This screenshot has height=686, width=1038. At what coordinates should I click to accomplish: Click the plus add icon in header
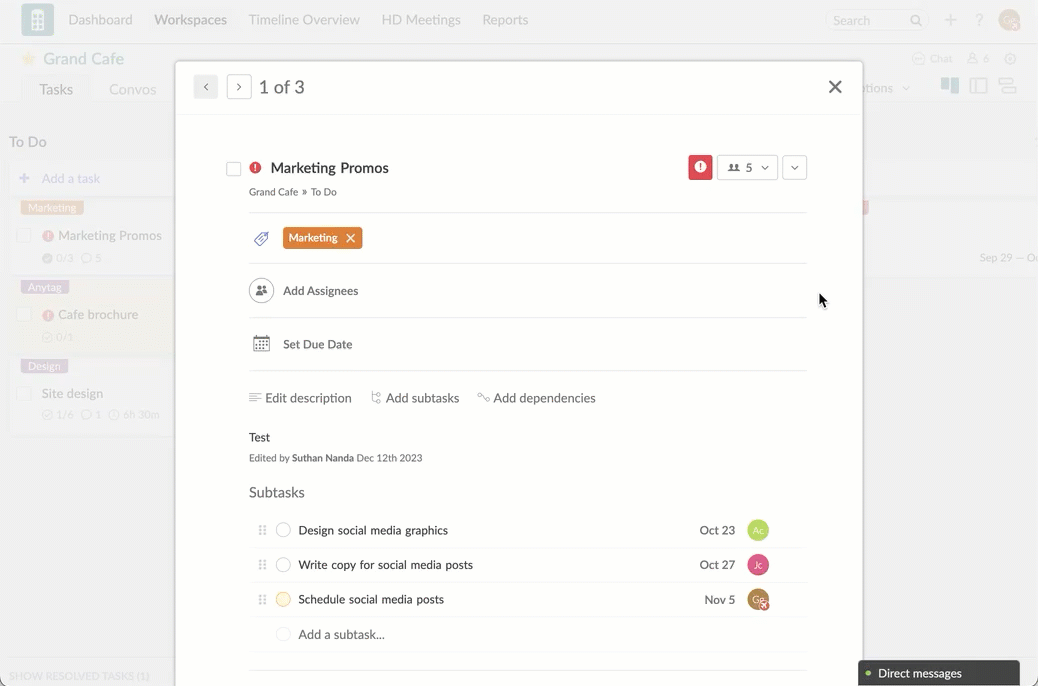951,20
